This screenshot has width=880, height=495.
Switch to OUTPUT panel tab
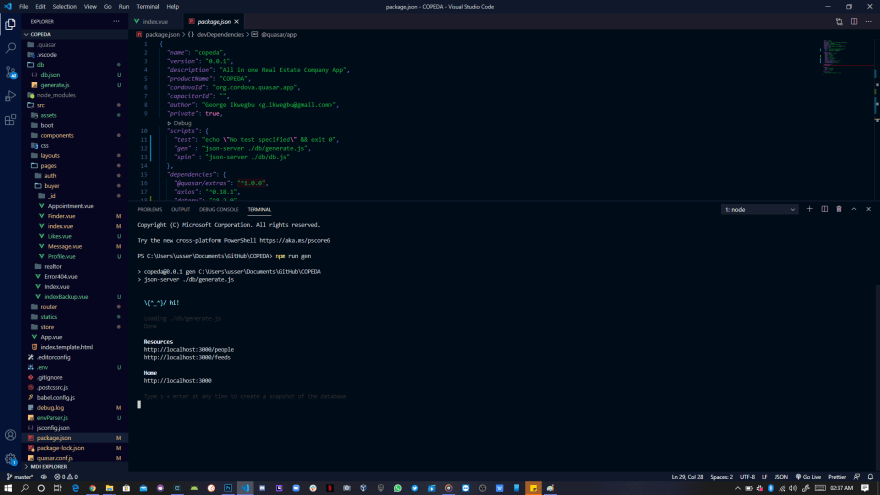click(x=180, y=209)
